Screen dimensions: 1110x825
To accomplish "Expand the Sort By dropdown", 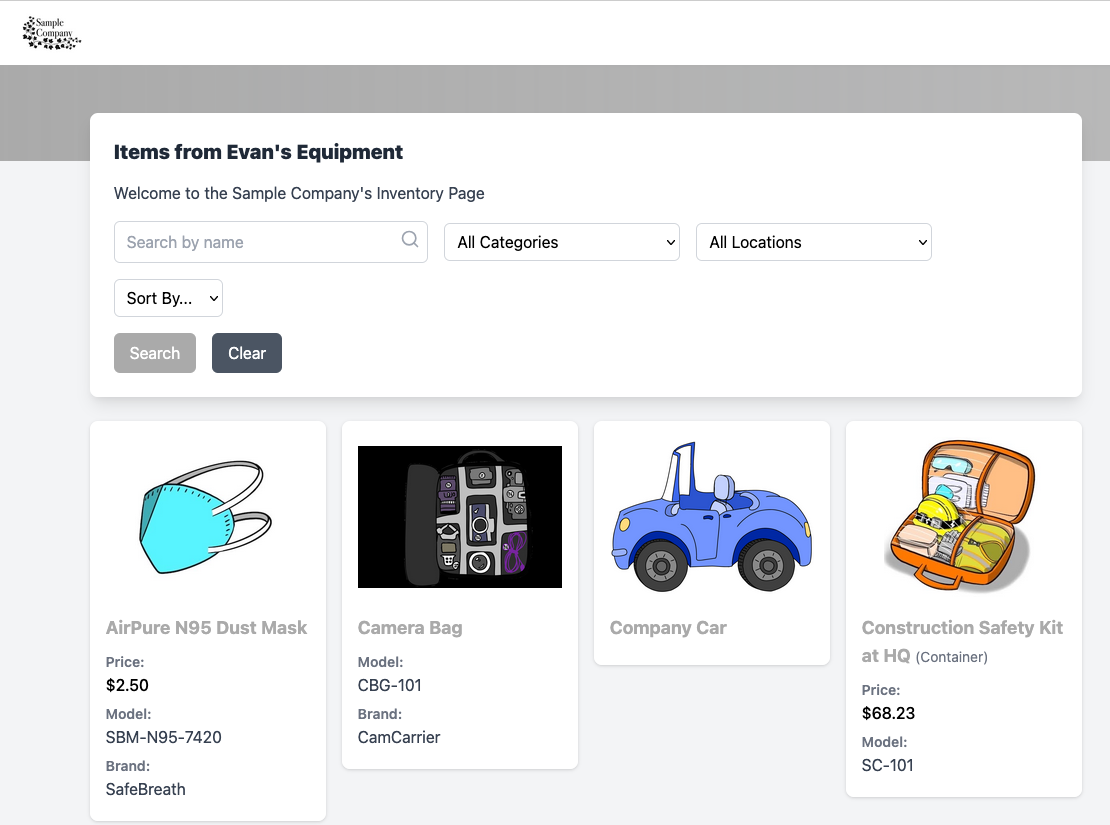I will (168, 298).
